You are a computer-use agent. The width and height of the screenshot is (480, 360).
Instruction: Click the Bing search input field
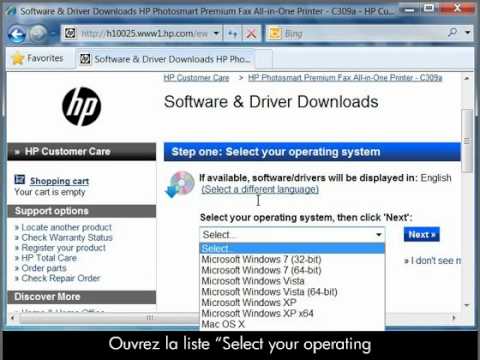coord(363,34)
